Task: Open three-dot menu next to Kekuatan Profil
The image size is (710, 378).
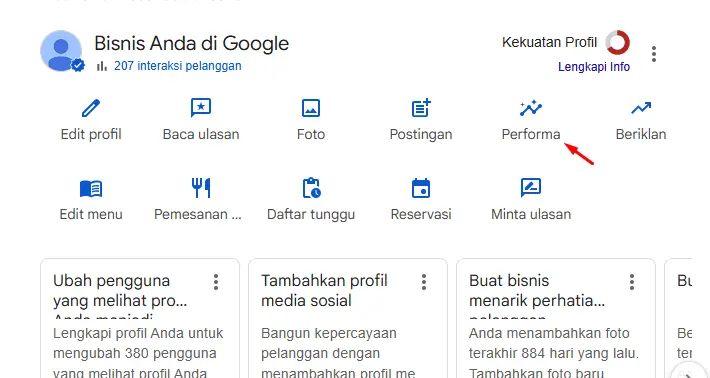Action: 654,54
